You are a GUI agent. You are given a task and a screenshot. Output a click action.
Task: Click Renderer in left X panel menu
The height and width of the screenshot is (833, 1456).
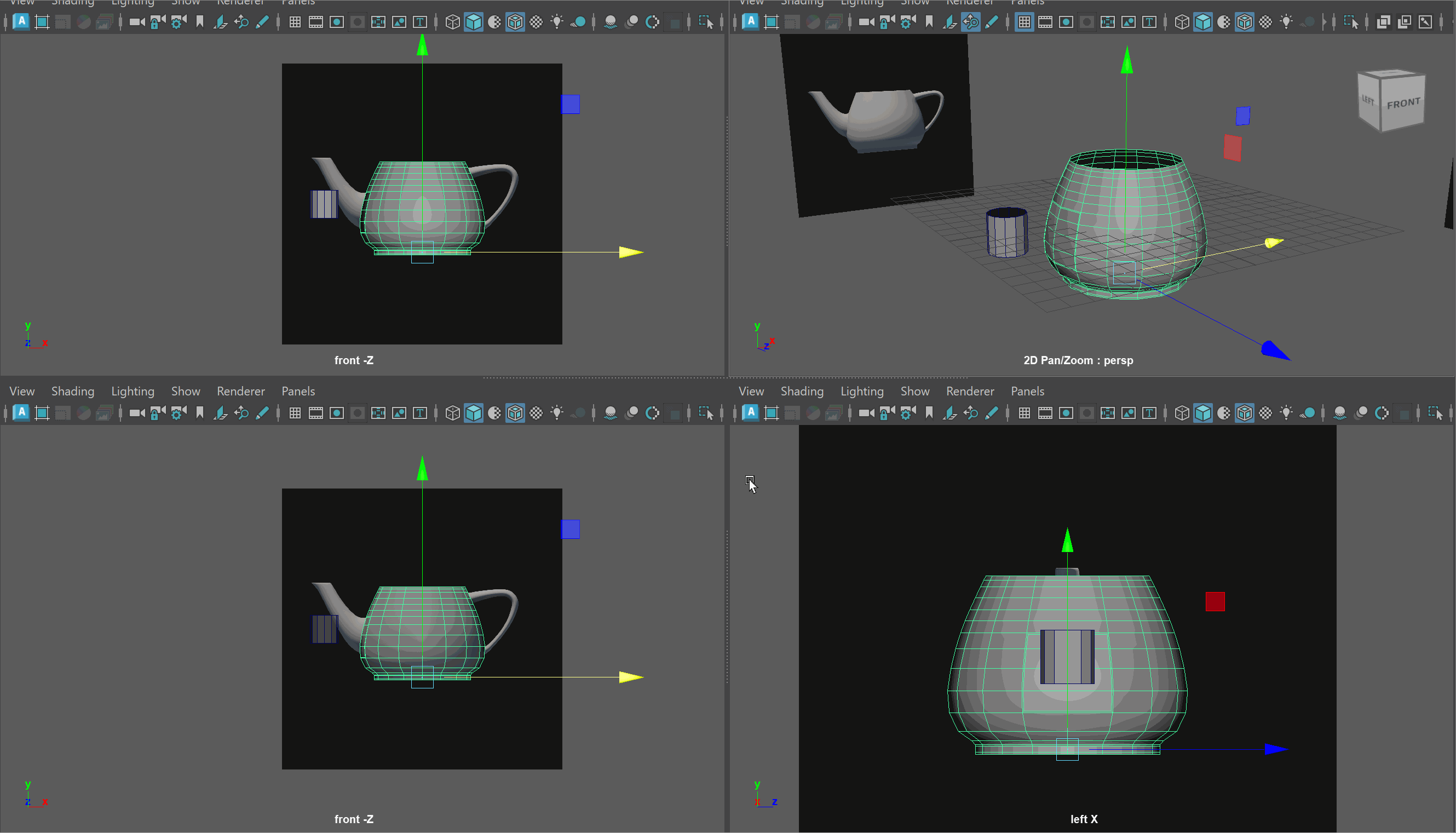point(970,392)
